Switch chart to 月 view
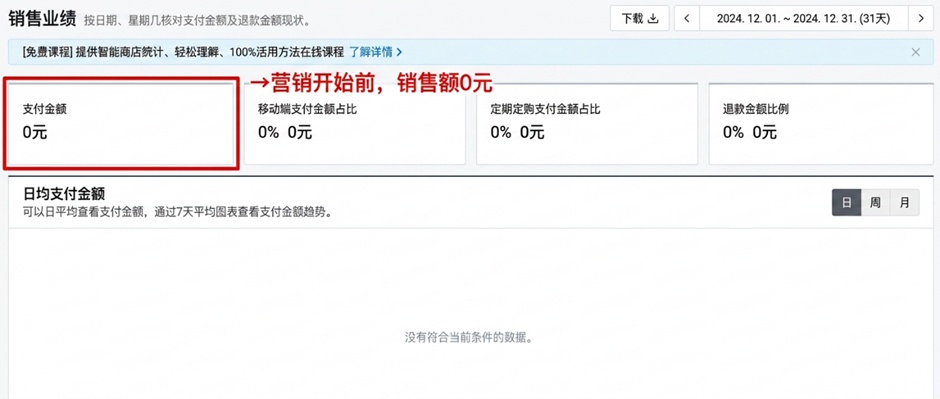Viewport: 940px width, 399px height. [904, 202]
